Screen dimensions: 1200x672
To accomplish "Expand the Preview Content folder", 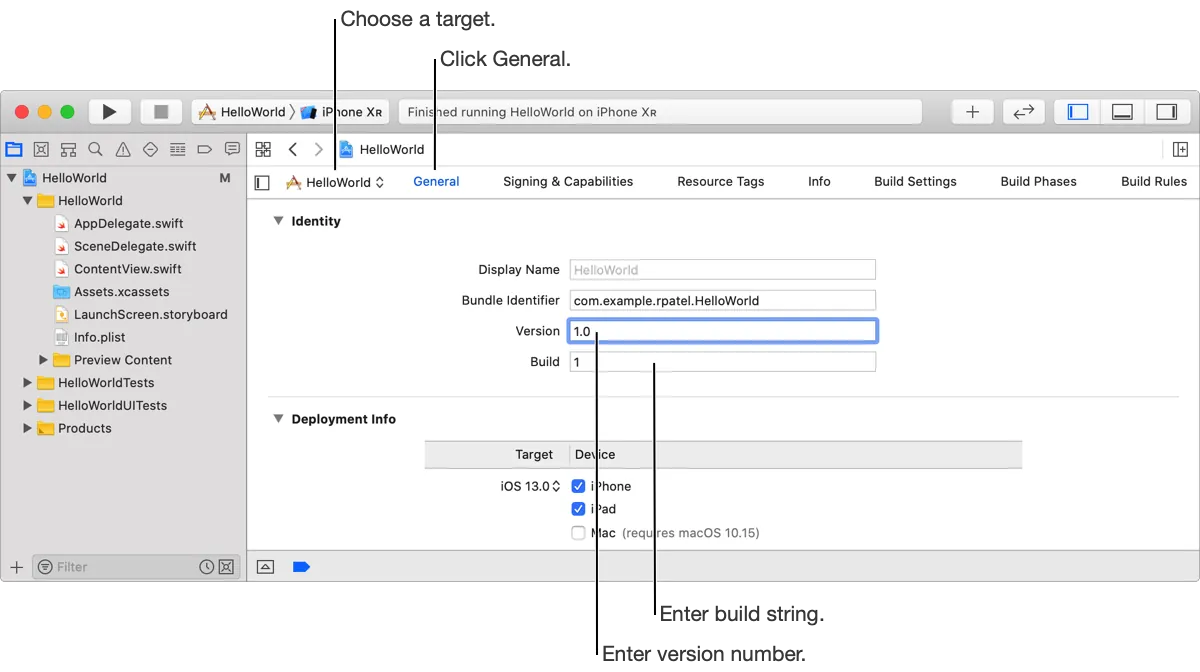I will pos(43,360).
